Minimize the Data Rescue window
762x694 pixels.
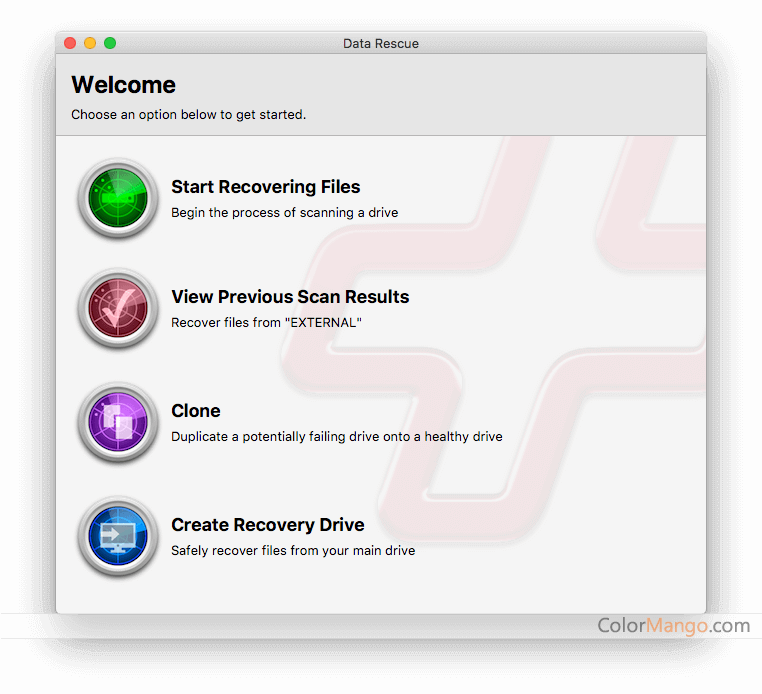click(90, 43)
